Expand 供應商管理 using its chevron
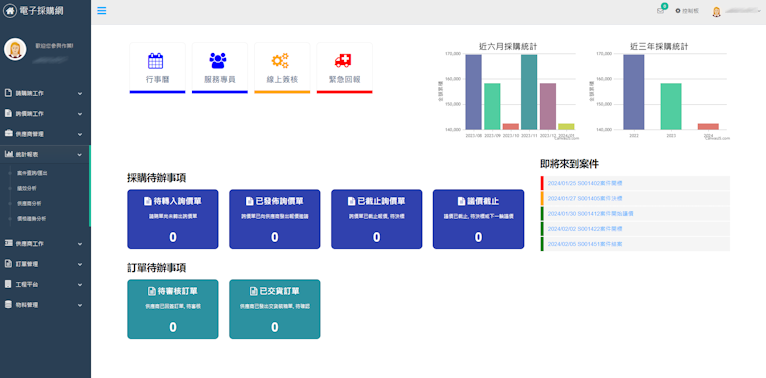 click(80, 134)
